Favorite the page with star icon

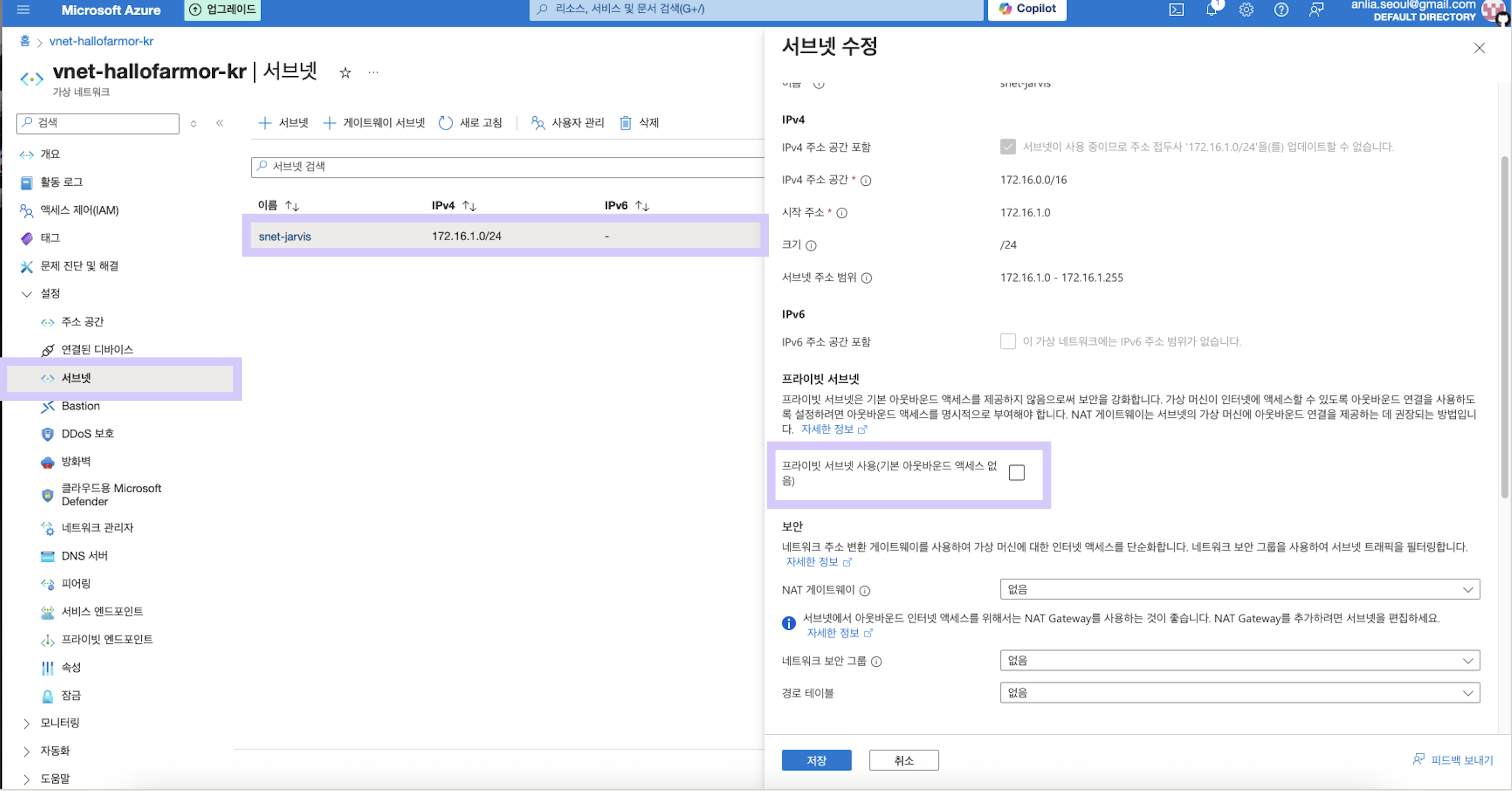(345, 73)
